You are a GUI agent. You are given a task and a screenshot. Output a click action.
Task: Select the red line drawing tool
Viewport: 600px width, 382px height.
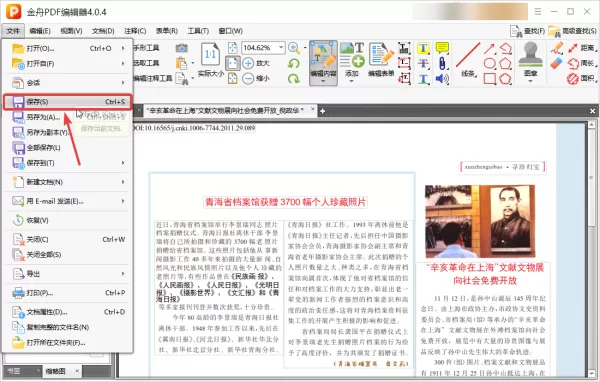[468, 55]
